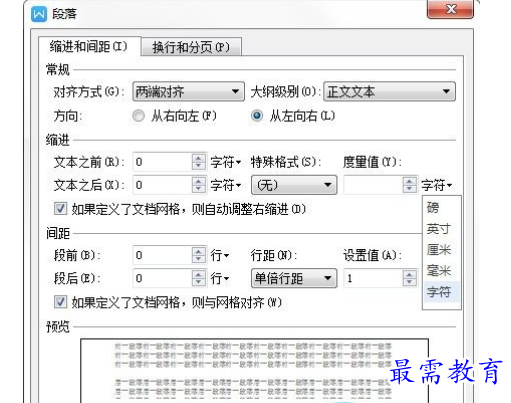
Task: Decrease the 度量值 with down arrow
Action: (410, 189)
